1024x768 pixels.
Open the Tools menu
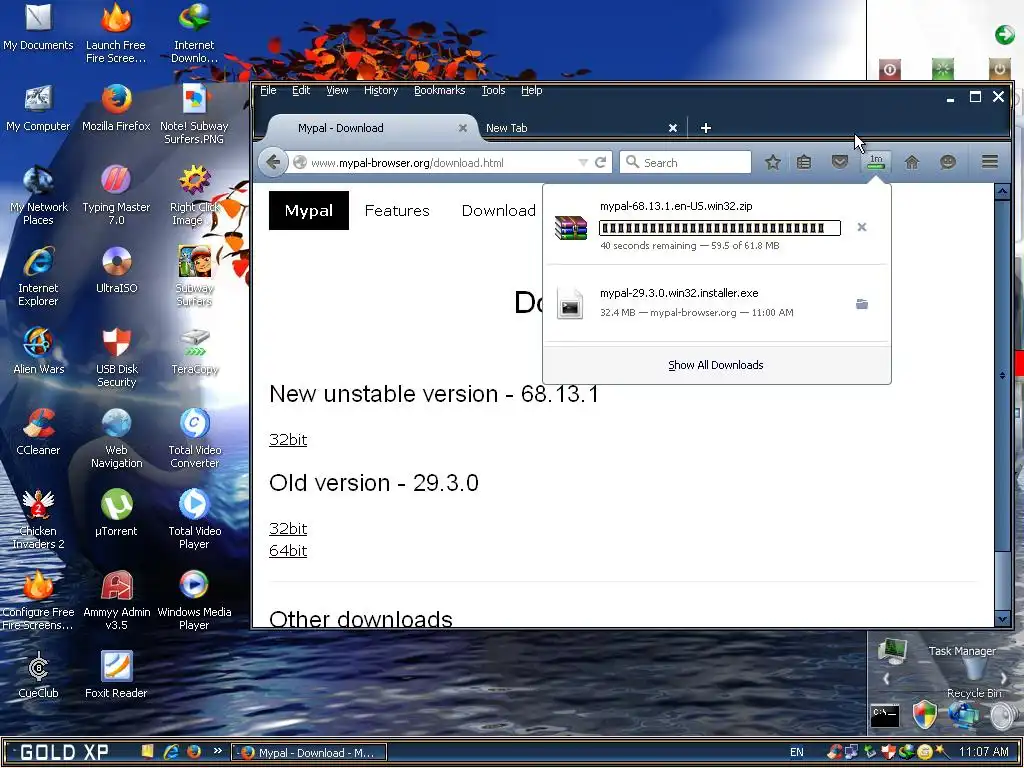coord(493,90)
